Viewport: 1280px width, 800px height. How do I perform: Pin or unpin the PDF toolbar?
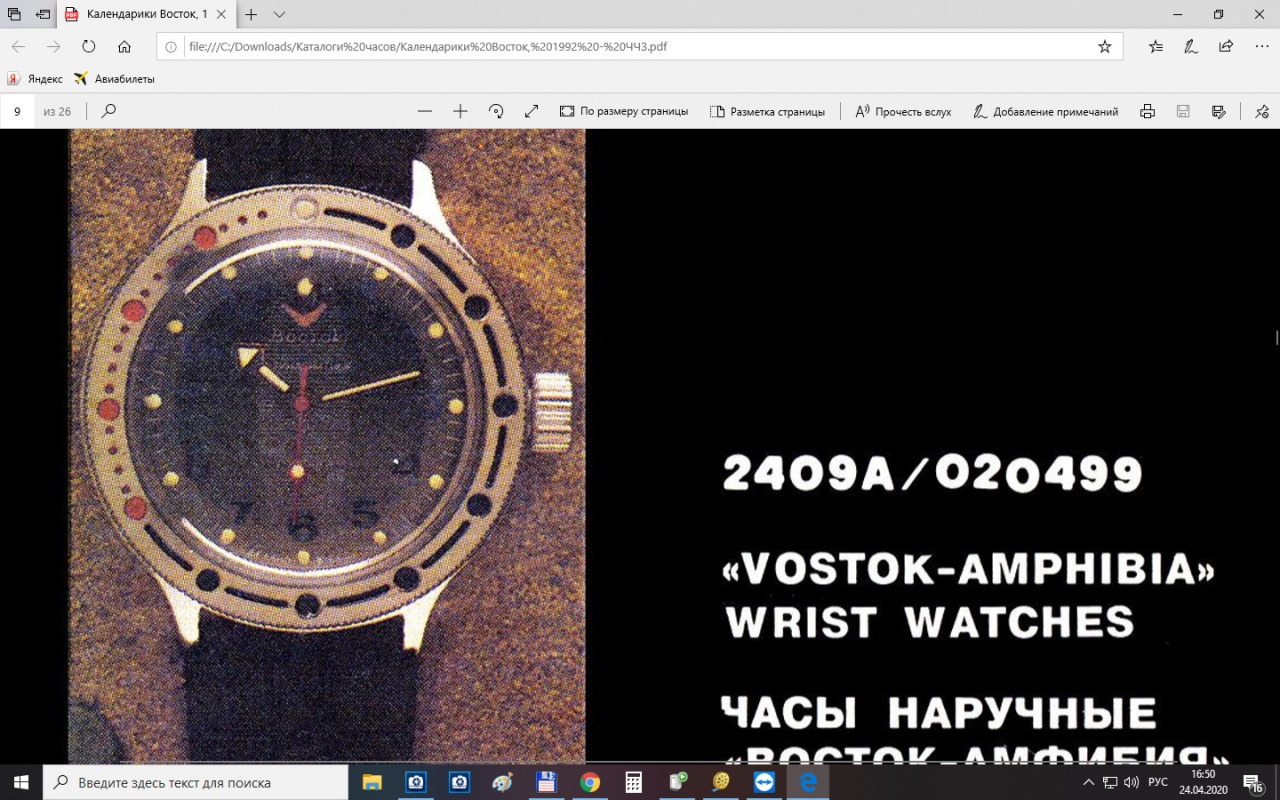pyautogui.click(x=1262, y=111)
